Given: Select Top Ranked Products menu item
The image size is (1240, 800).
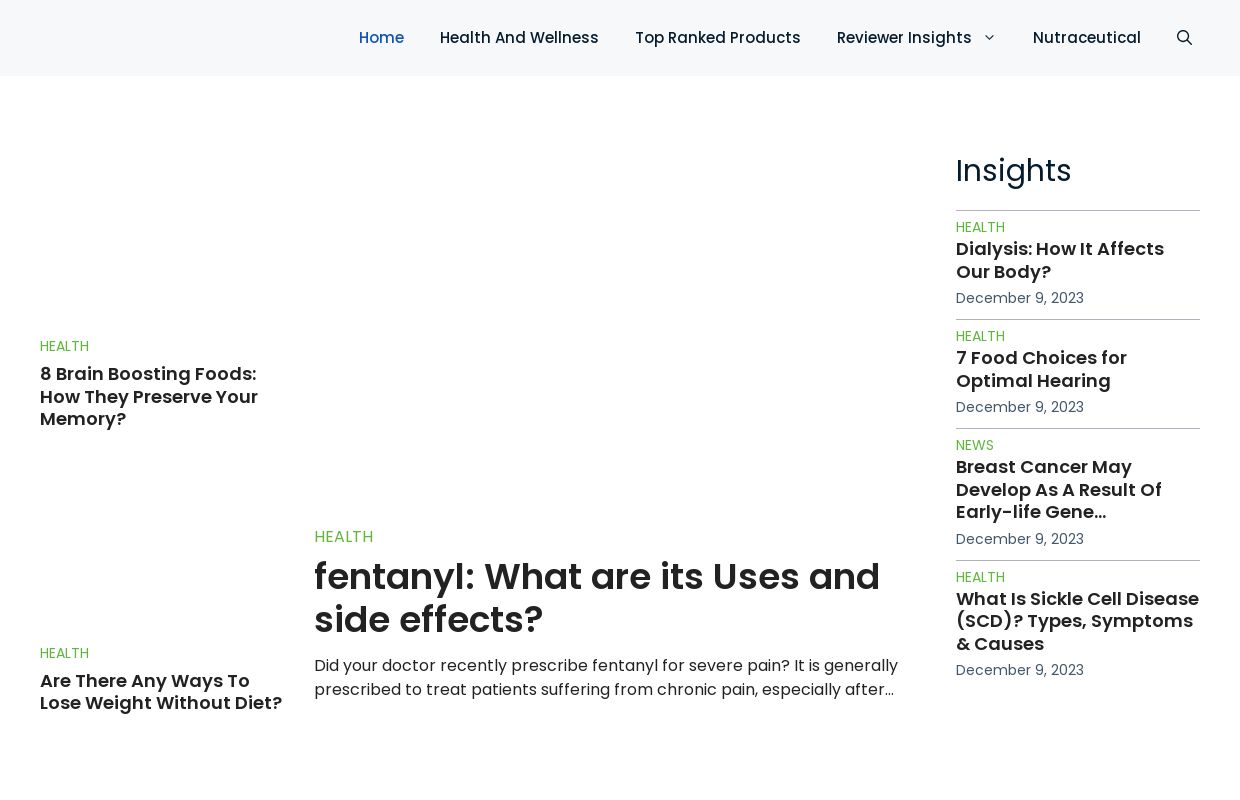Looking at the screenshot, I should [717, 38].
